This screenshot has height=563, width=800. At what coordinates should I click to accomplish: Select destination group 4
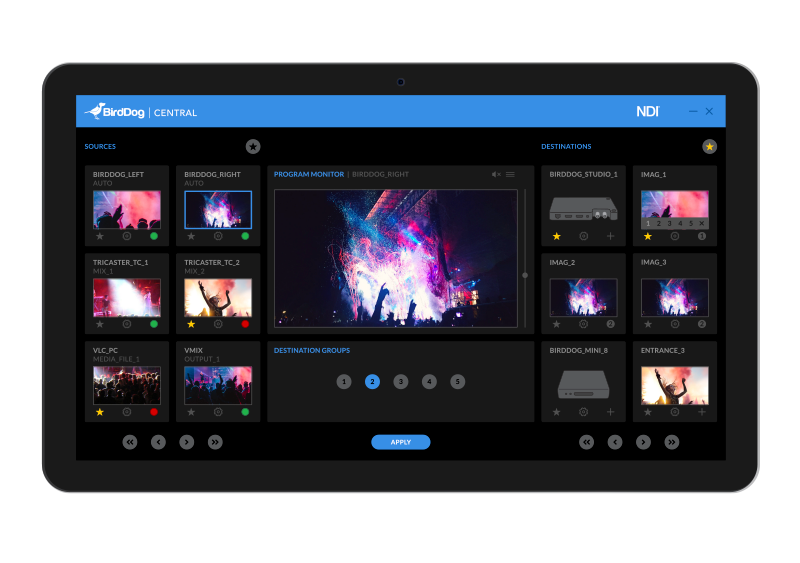coord(430,381)
